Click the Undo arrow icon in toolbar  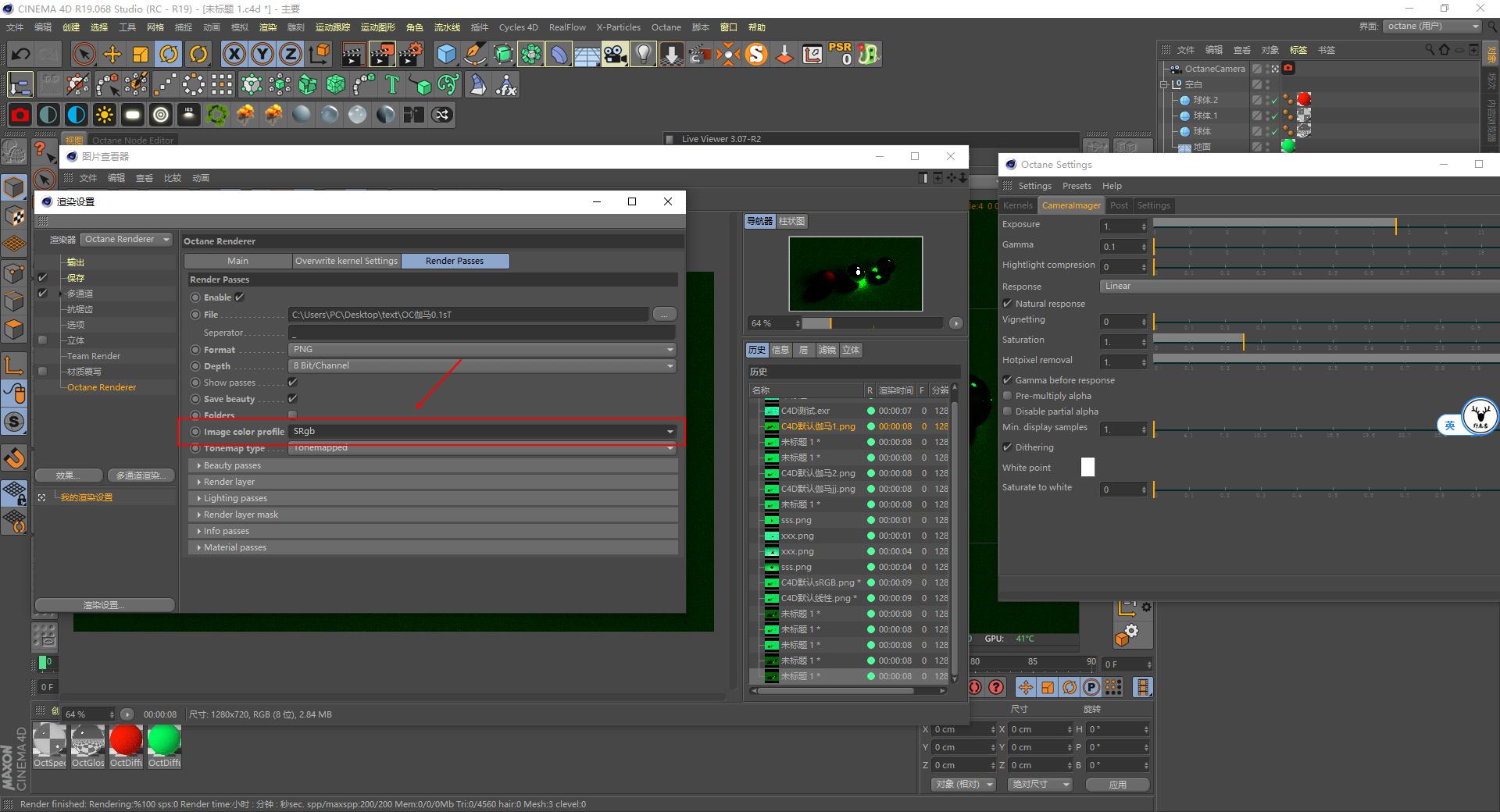pyautogui.click(x=21, y=54)
